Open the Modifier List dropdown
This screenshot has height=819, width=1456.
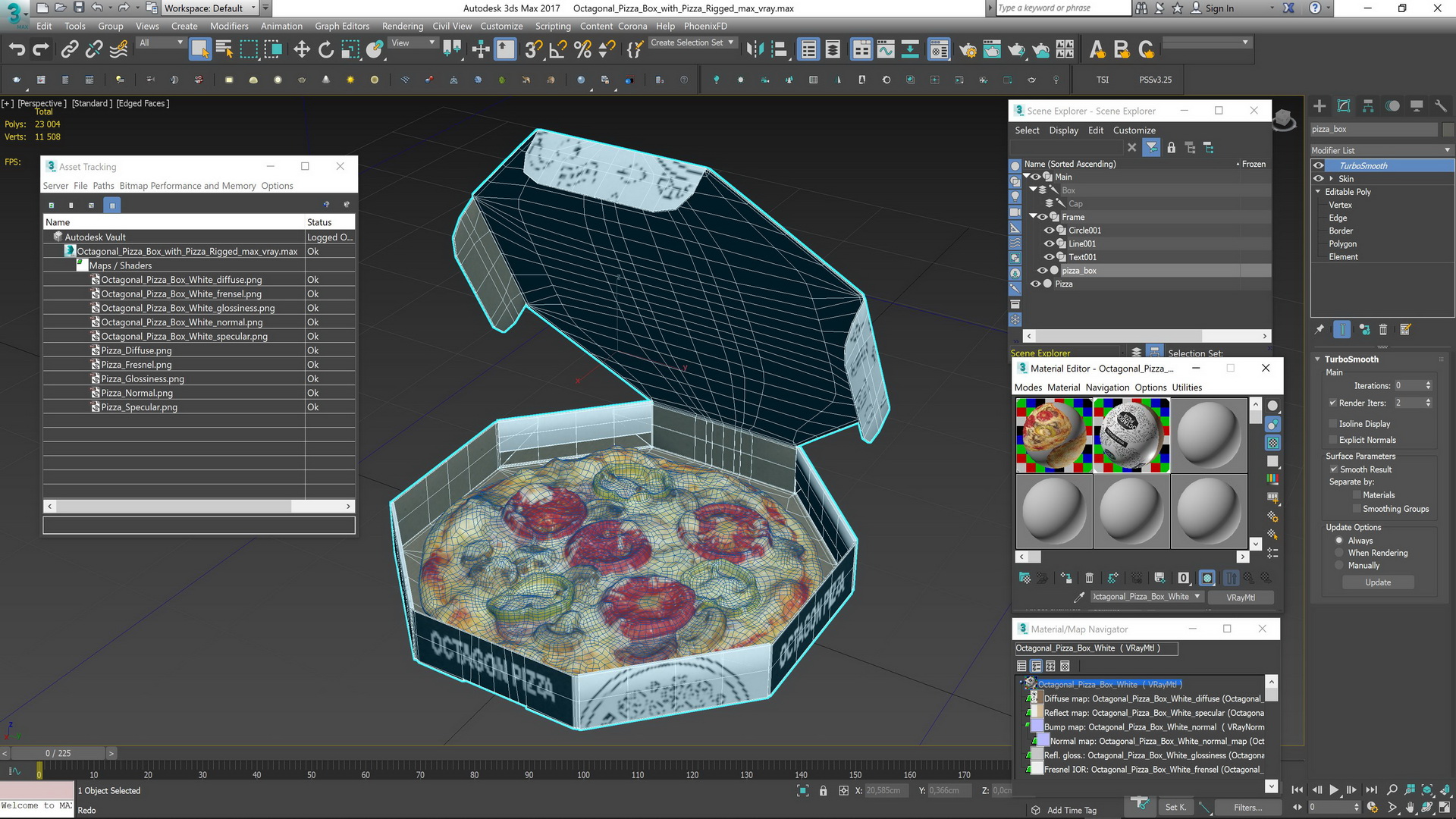tap(1382, 150)
